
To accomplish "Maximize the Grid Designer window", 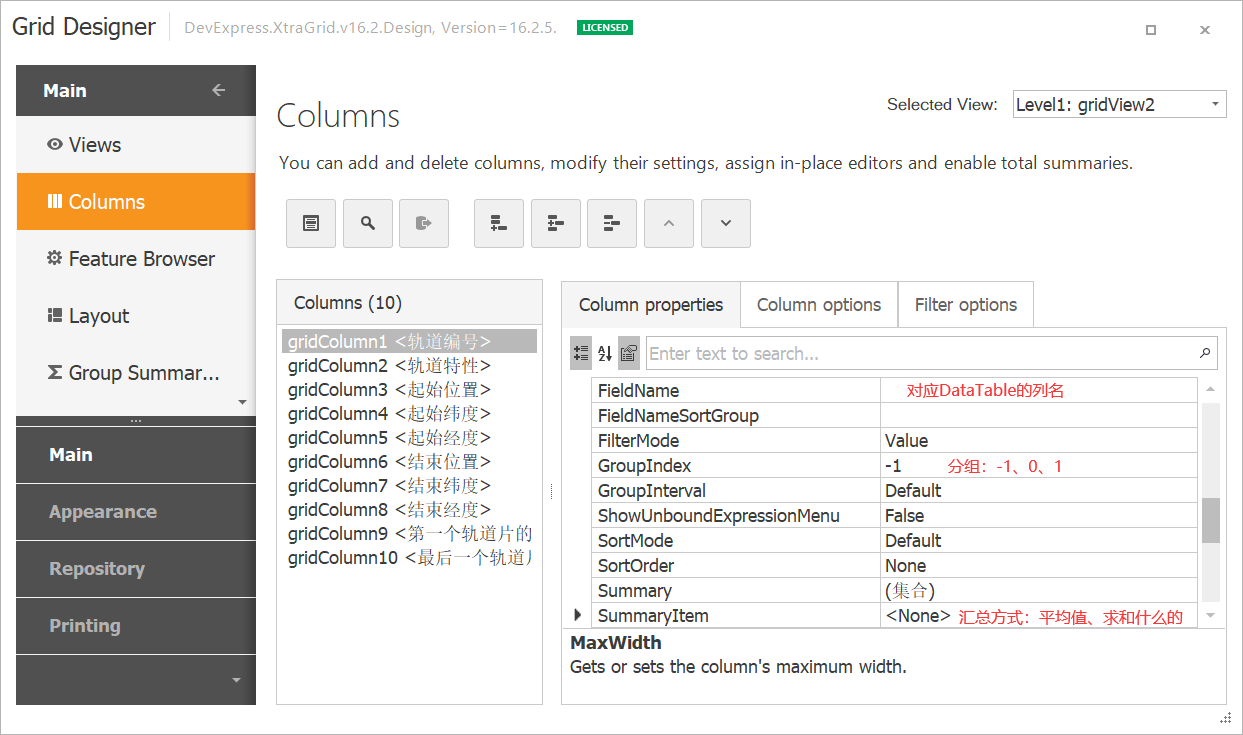I will 1151,30.
